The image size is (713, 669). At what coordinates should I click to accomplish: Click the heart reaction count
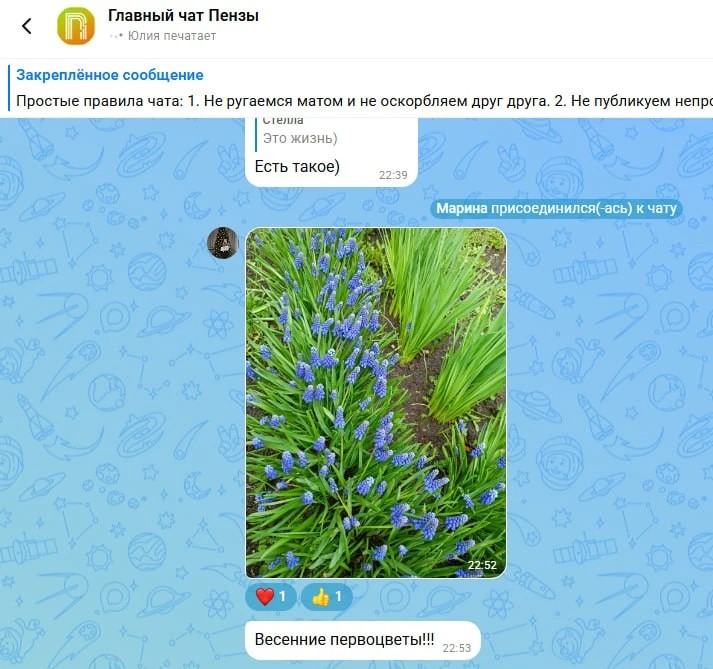click(282, 596)
